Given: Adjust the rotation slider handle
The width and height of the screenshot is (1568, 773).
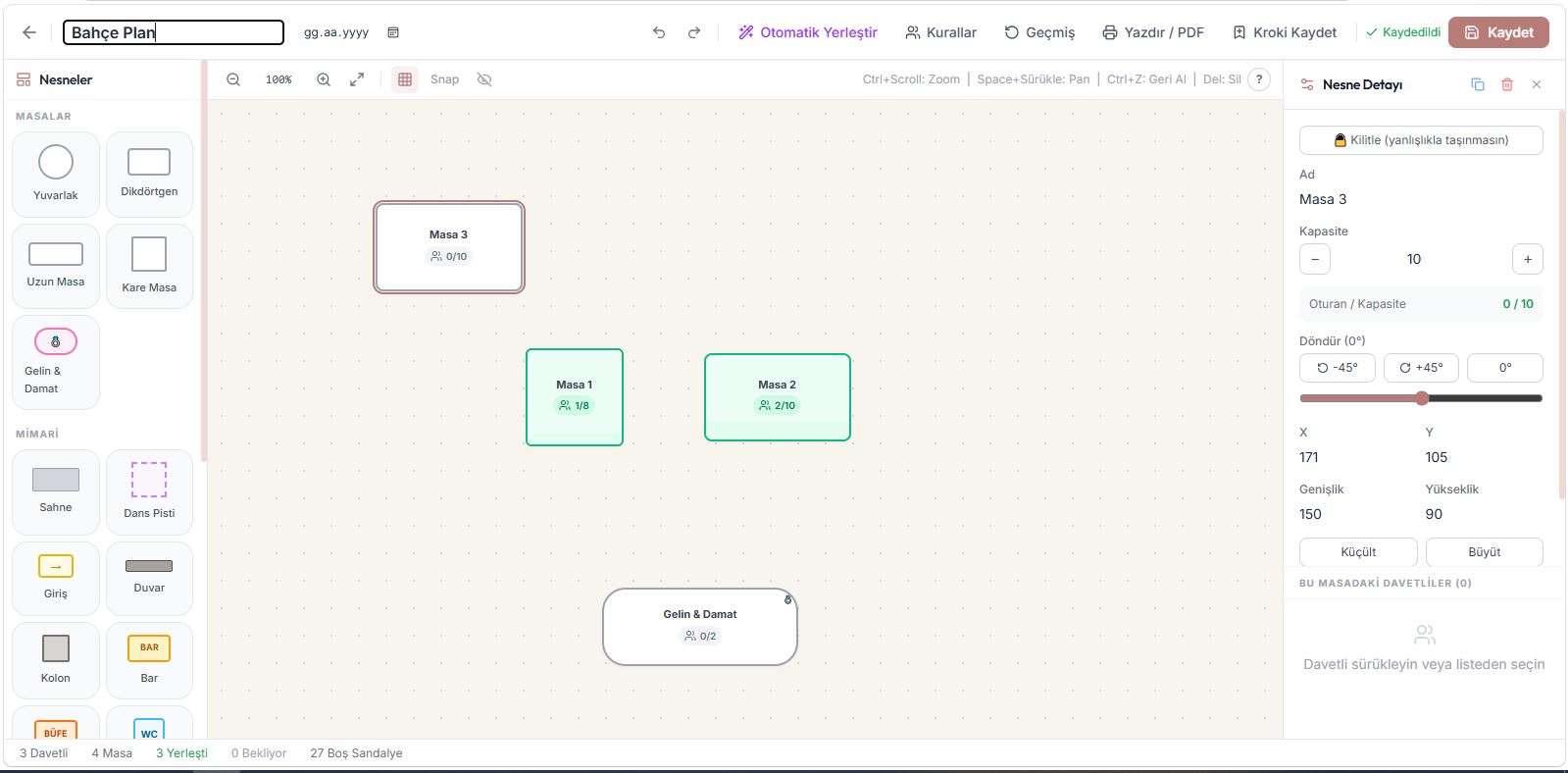Looking at the screenshot, I should (1422, 398).
